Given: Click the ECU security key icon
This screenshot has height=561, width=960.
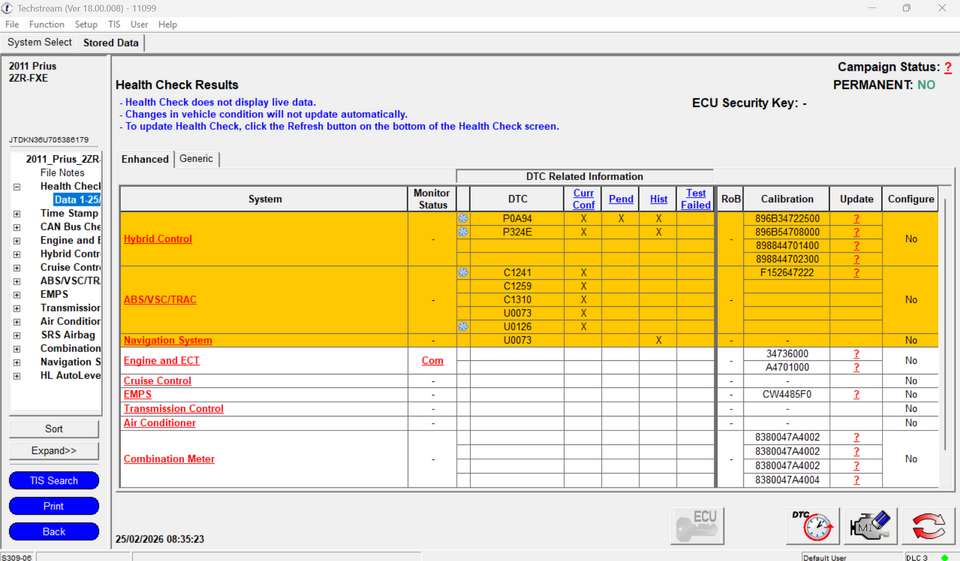Looking at the screenshot, I should coord(697,526).
